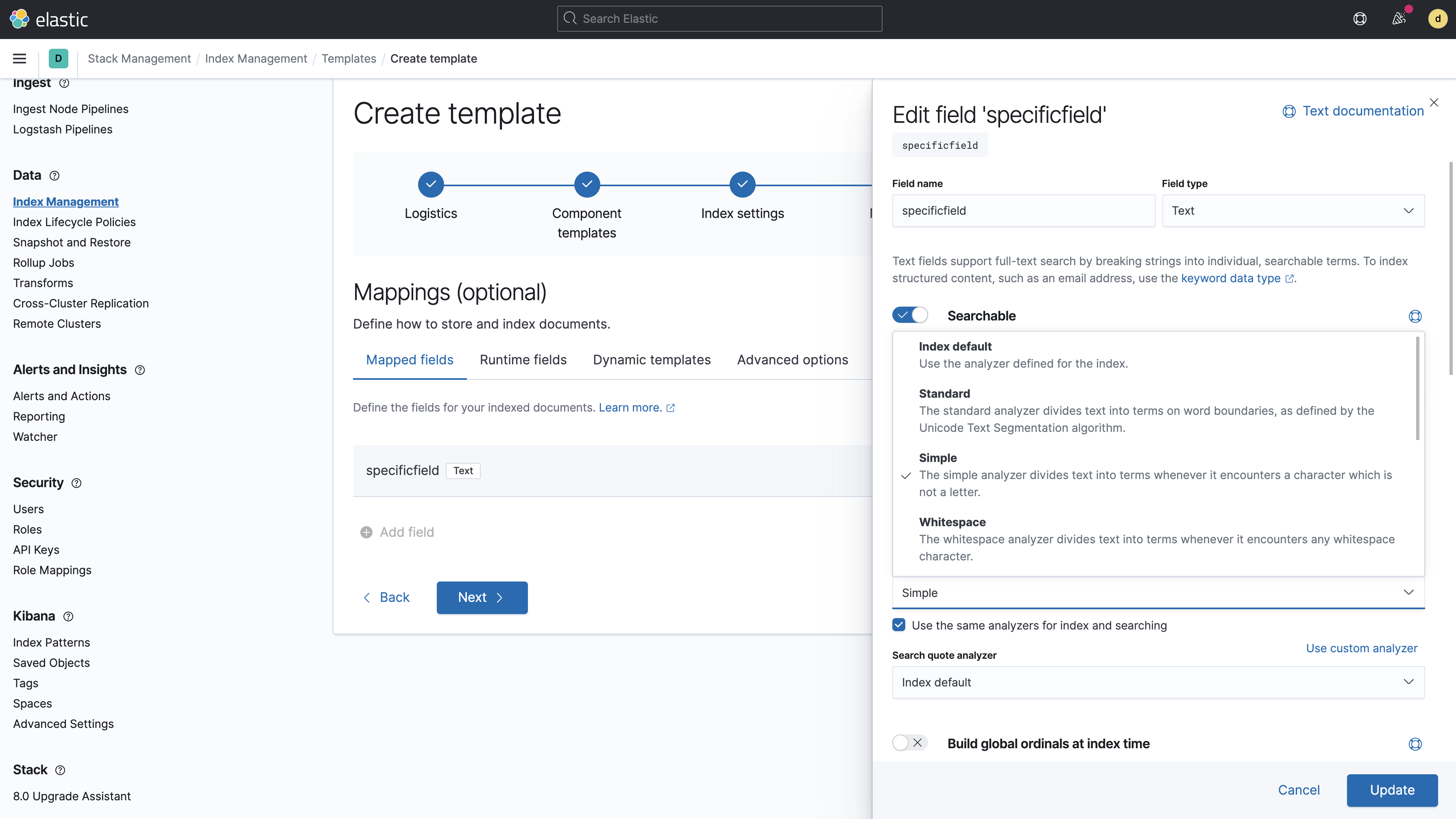Uncheck use same analyzers for index and searching
The width and height of the screenshot is (1456, 819).
point(899,625)
